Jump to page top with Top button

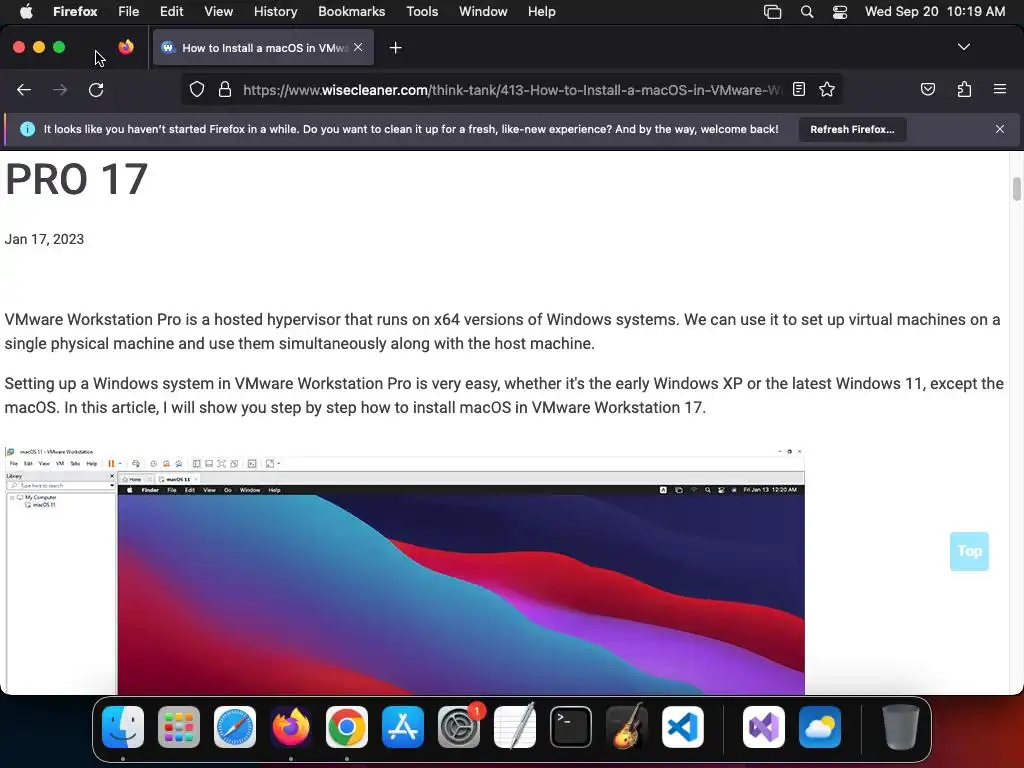tap(969, 551)
